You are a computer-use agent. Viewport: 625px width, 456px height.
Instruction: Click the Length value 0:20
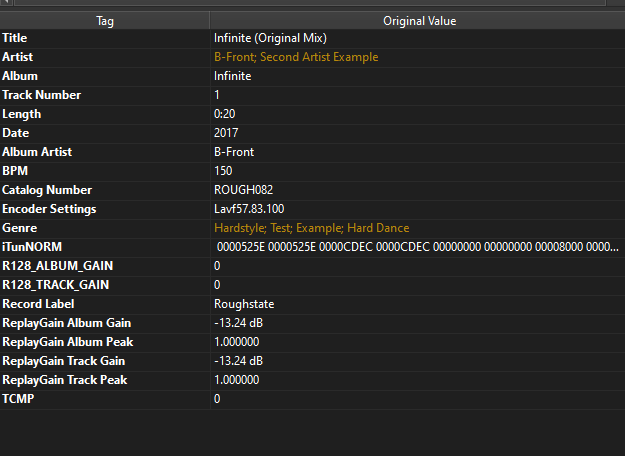tap(224, 114)
